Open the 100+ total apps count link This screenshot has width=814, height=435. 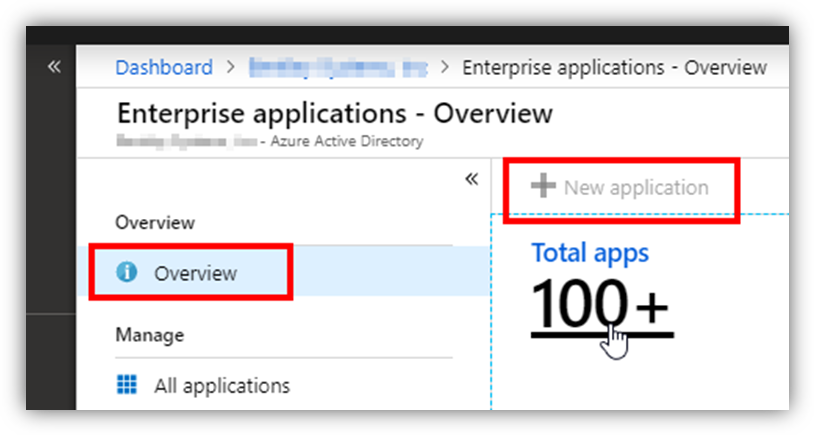tap(598, 305)
